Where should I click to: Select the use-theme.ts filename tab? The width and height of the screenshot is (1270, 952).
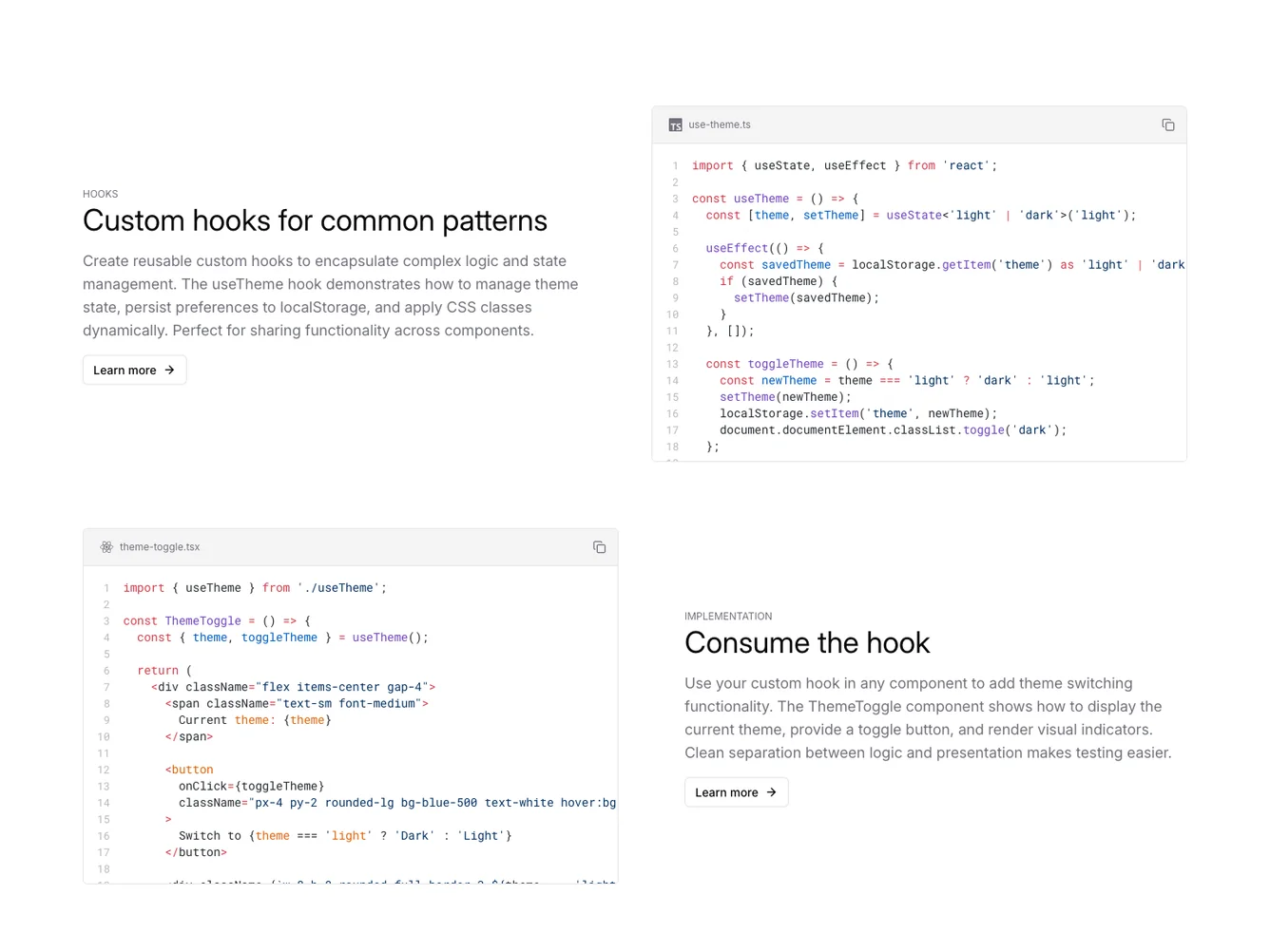[x=719, y=124]
